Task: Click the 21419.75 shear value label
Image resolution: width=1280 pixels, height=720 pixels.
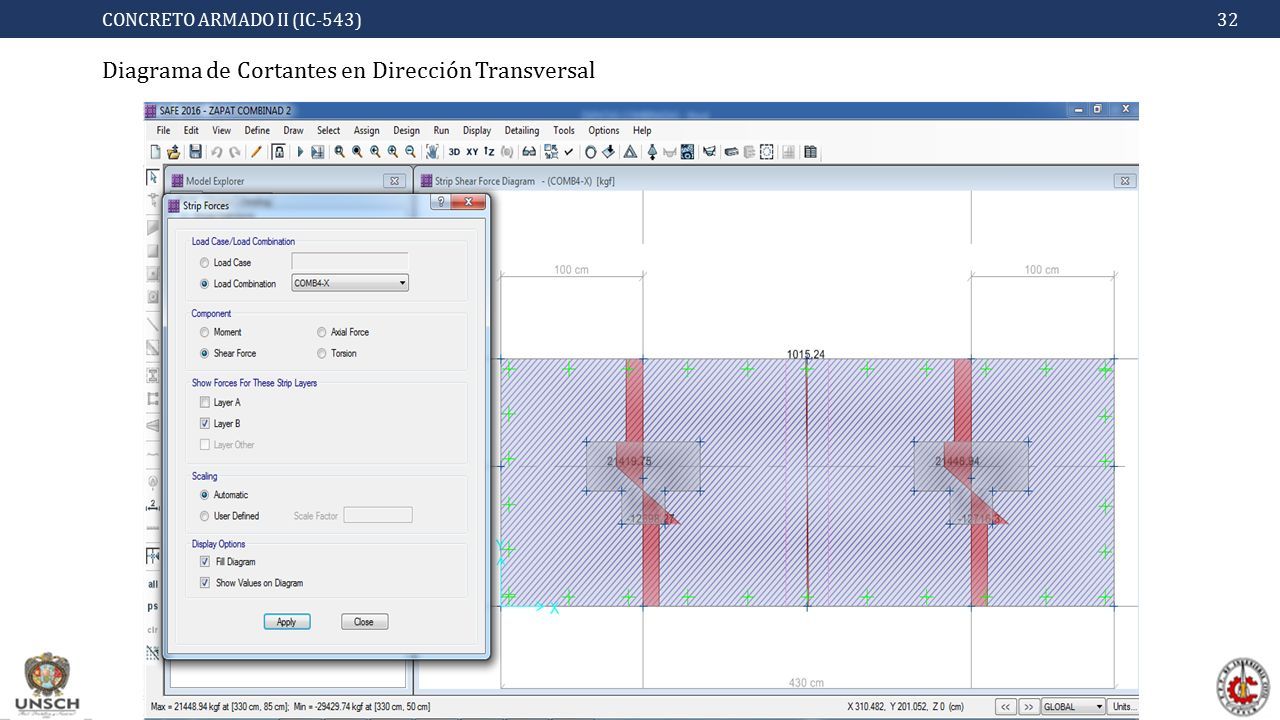Action: [629, 461]
